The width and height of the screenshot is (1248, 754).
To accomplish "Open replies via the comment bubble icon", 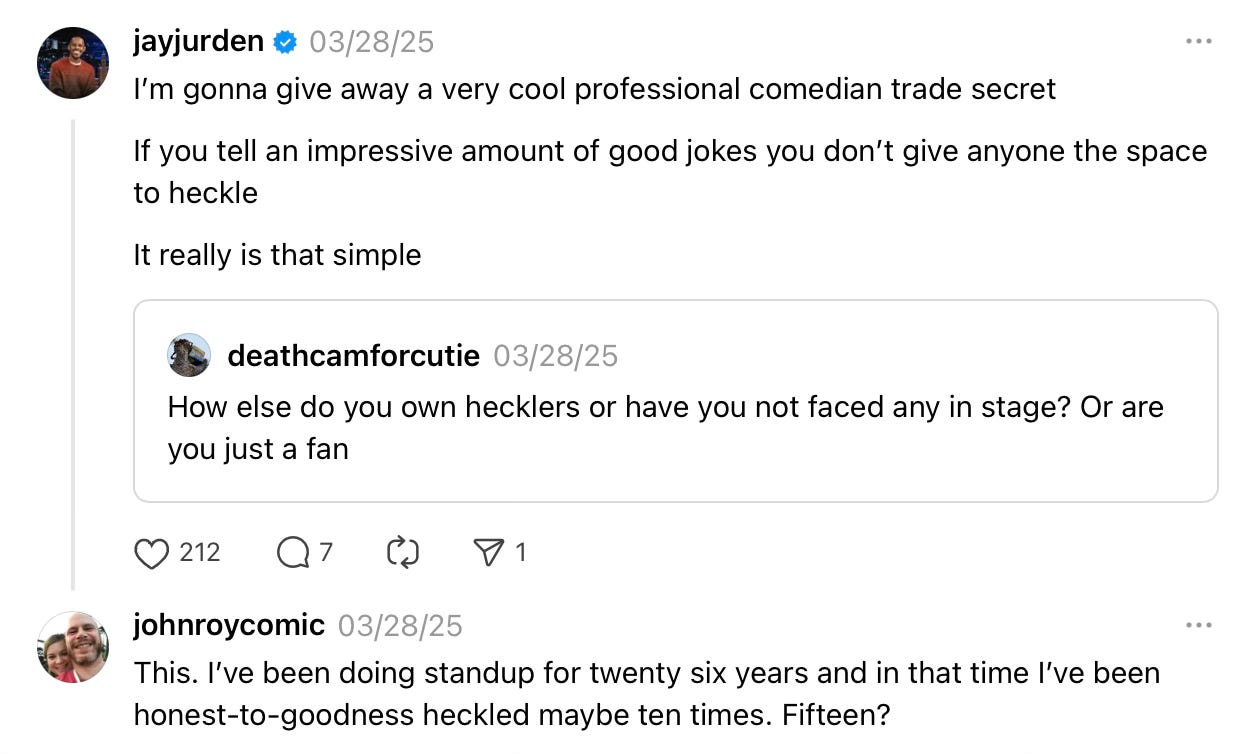I will [x=293, y=553].
